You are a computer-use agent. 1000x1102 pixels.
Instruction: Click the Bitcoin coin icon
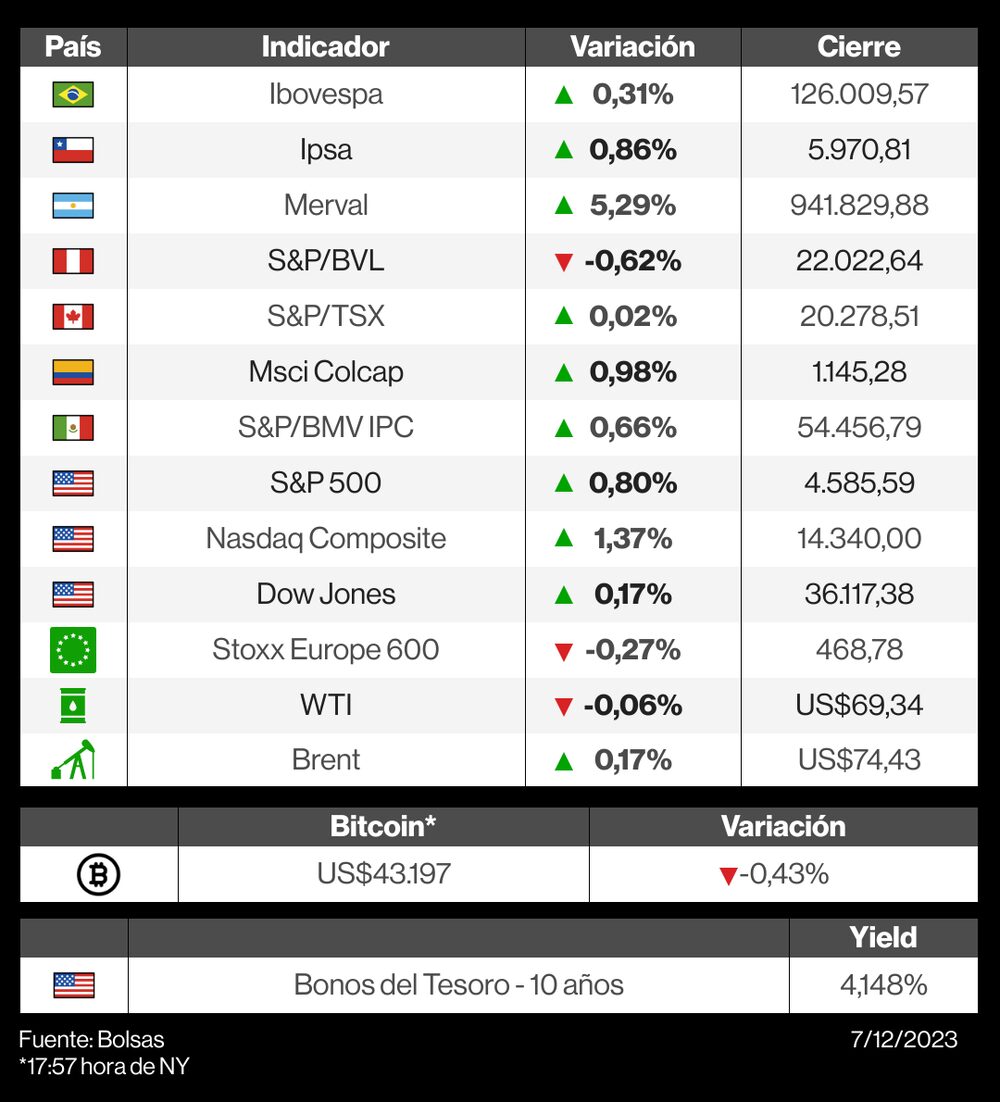pos(98,875)
